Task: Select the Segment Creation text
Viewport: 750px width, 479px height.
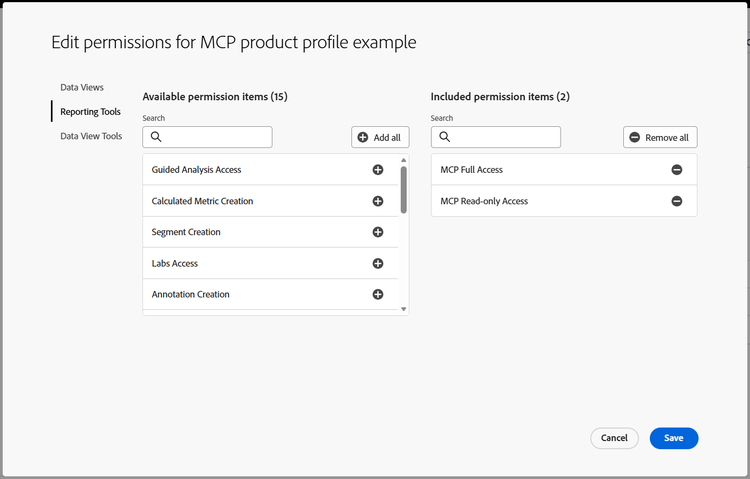Action: tap(186, 232)
